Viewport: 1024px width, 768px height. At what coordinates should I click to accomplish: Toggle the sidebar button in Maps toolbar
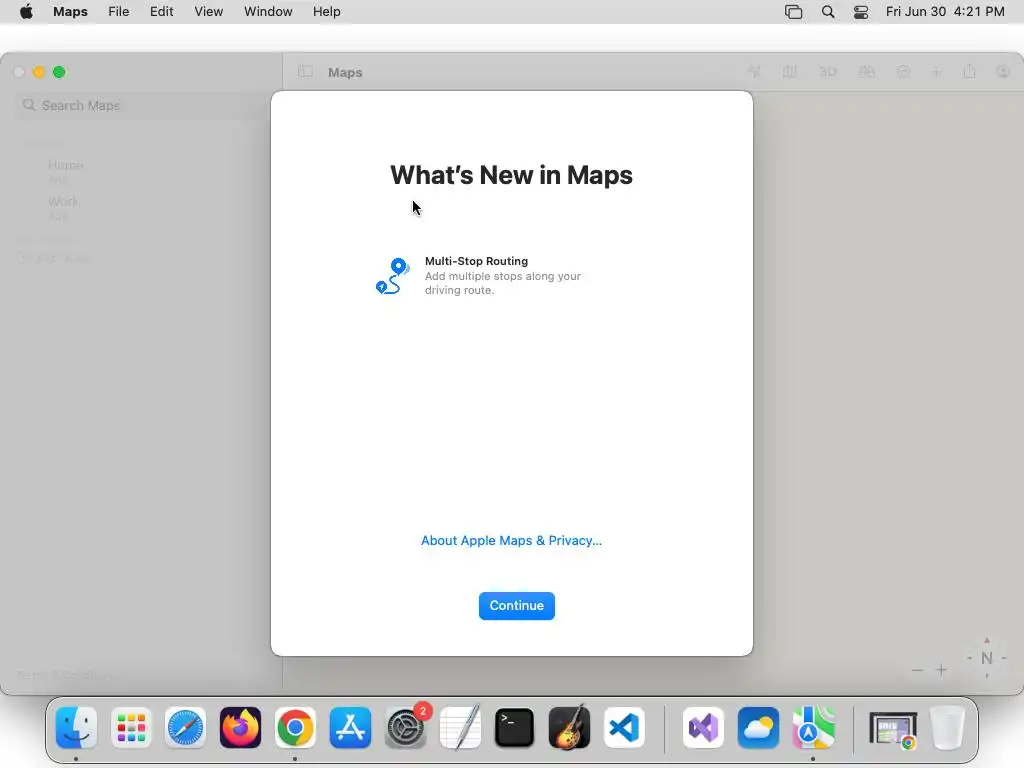(305, 72)
